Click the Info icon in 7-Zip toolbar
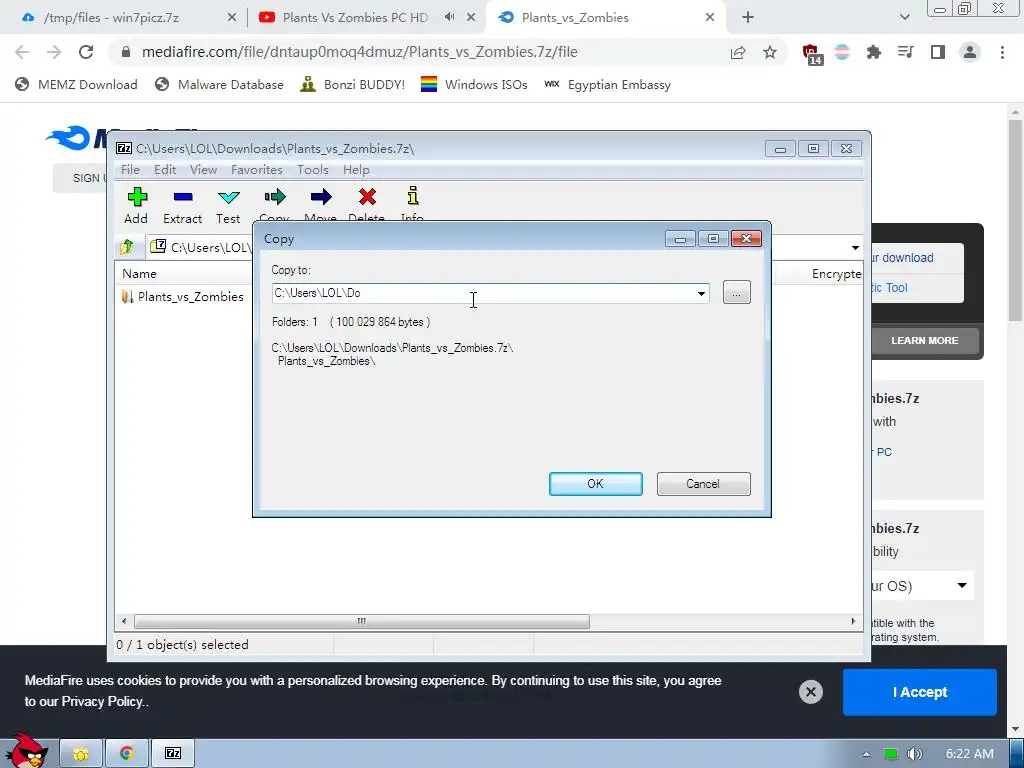Viewport: 1024px width, 768px height. tap(413, 196)
